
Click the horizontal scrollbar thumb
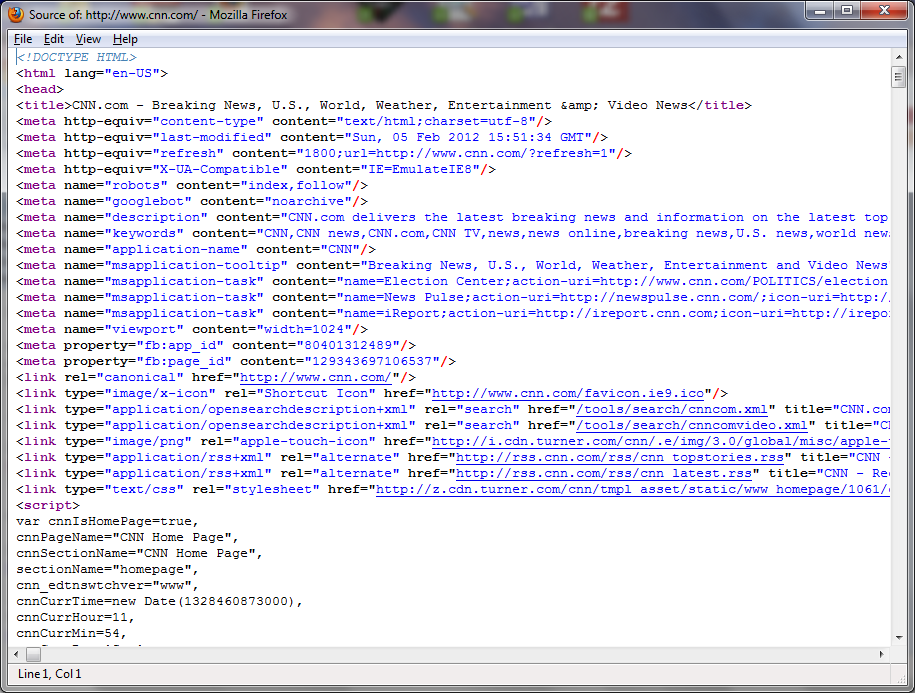pyautogui.click(x=34, y=654)
